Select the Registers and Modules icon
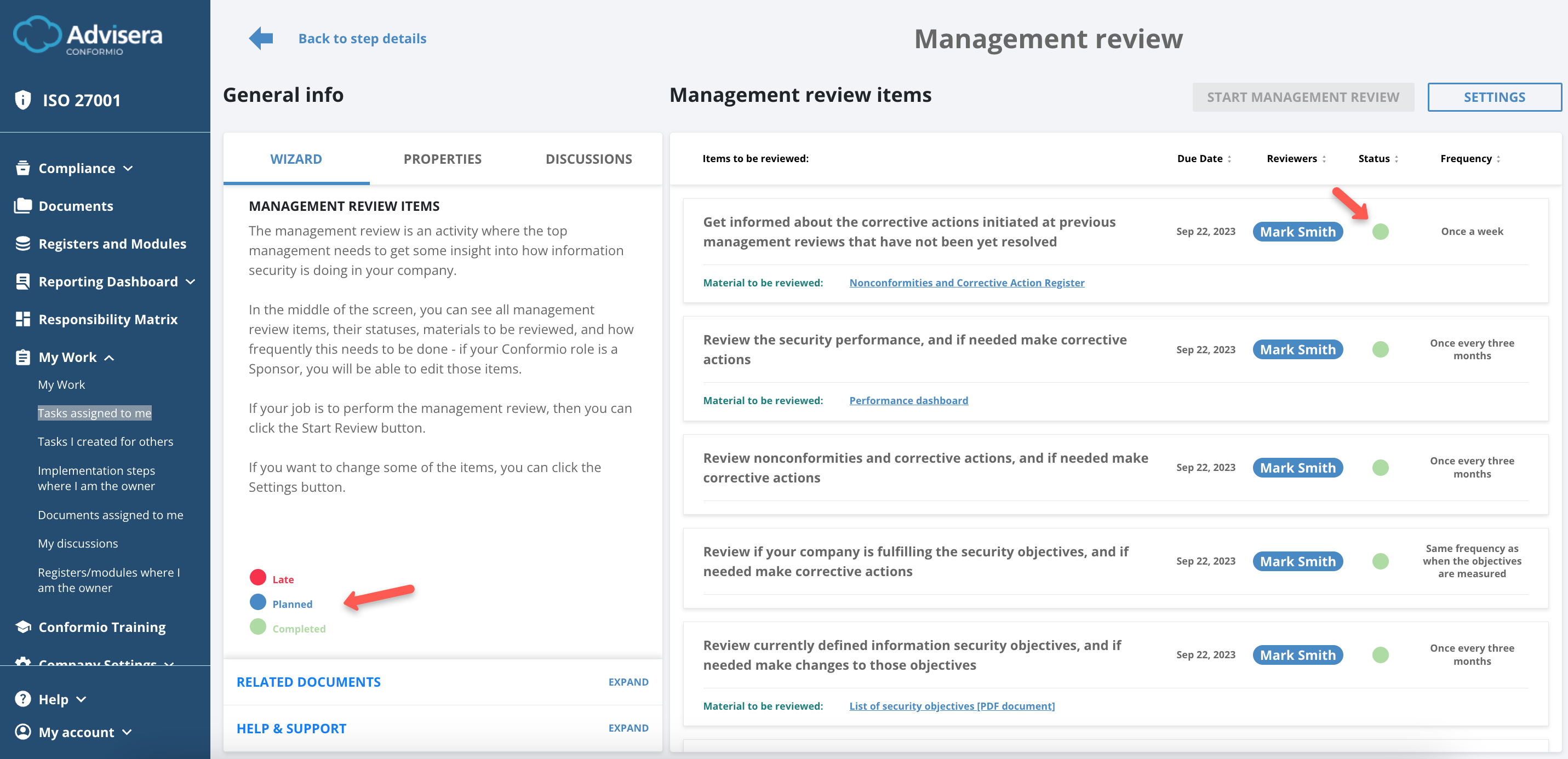 tap(22, 243)
